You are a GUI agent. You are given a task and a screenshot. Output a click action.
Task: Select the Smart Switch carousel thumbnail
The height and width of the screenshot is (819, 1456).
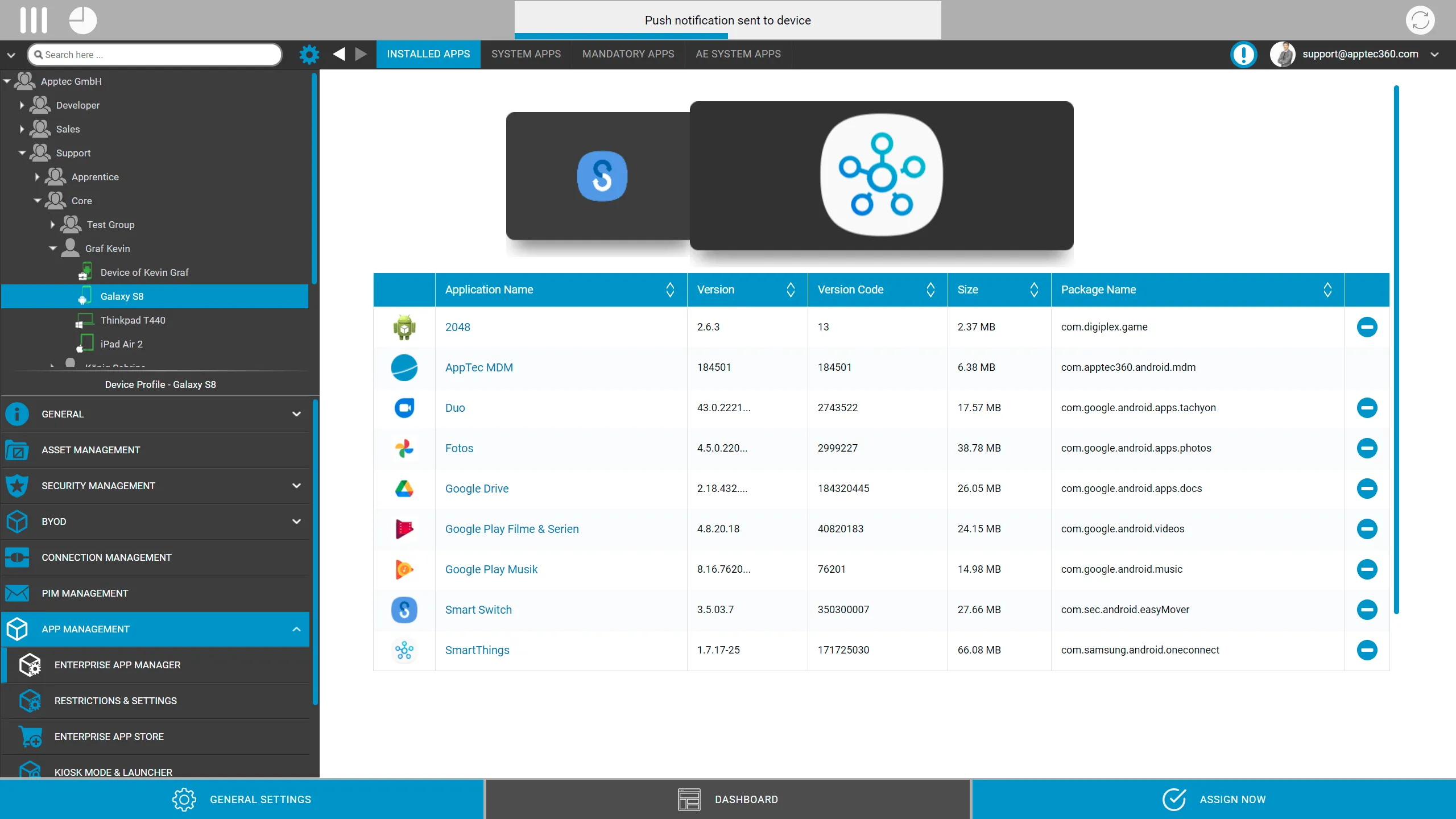tap(598, 176)
